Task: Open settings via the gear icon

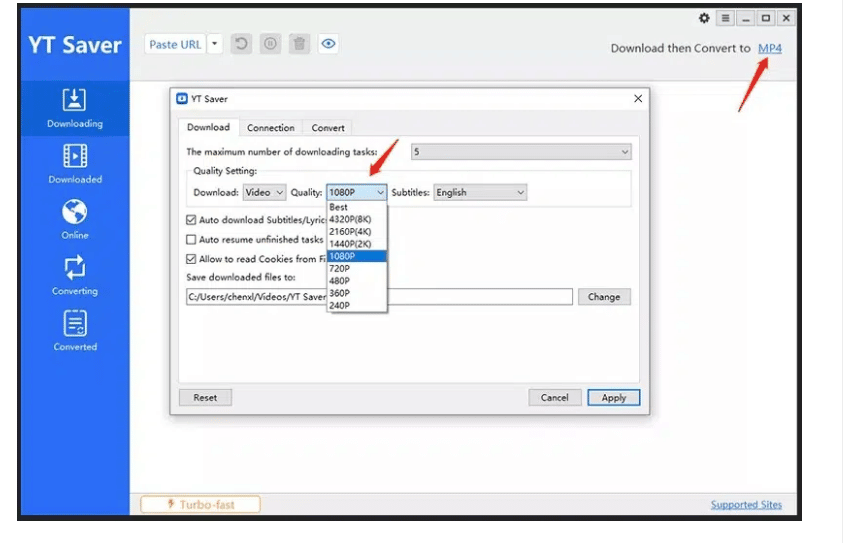Action: click(704, 18)
